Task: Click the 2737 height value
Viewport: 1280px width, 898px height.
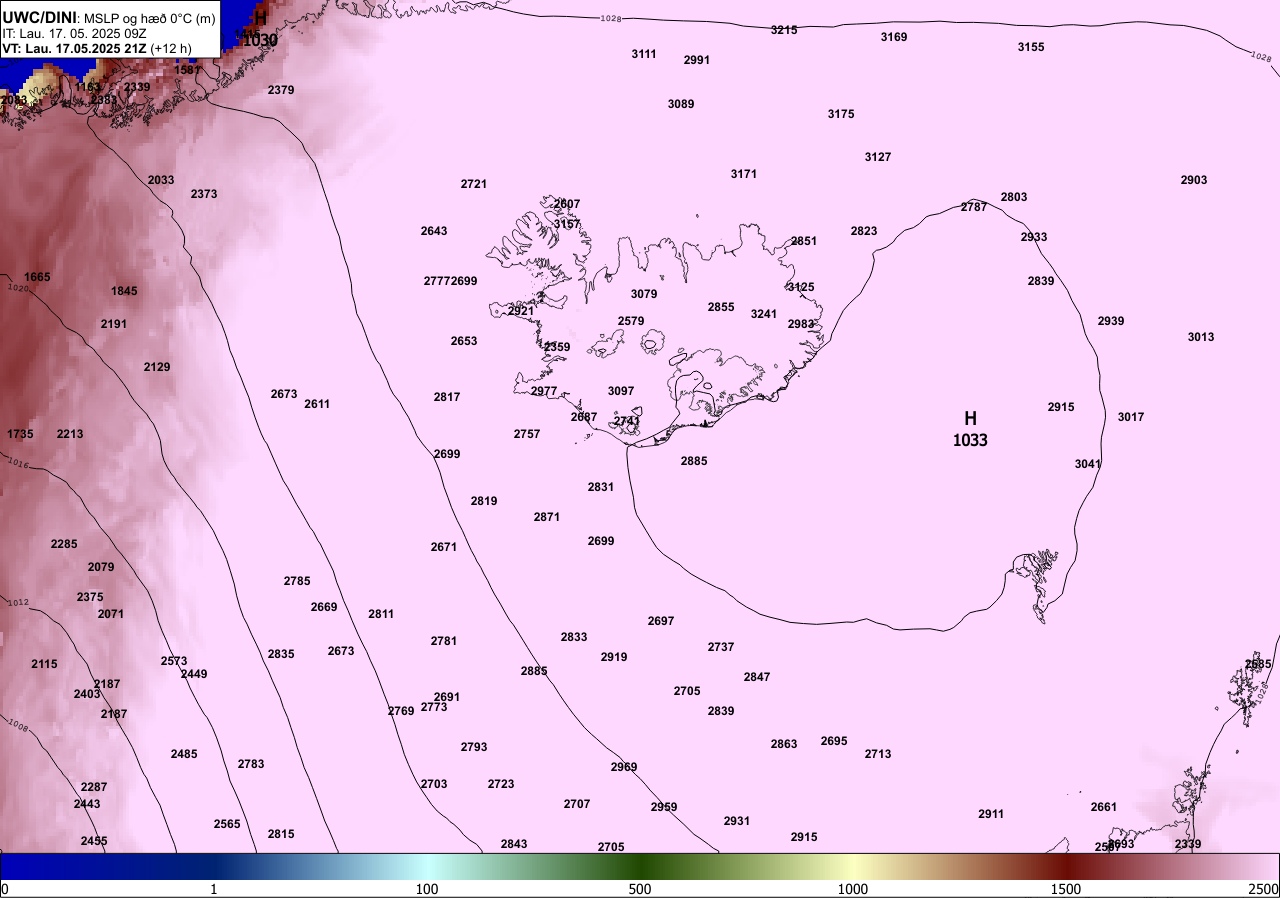Action: [721, 647]
